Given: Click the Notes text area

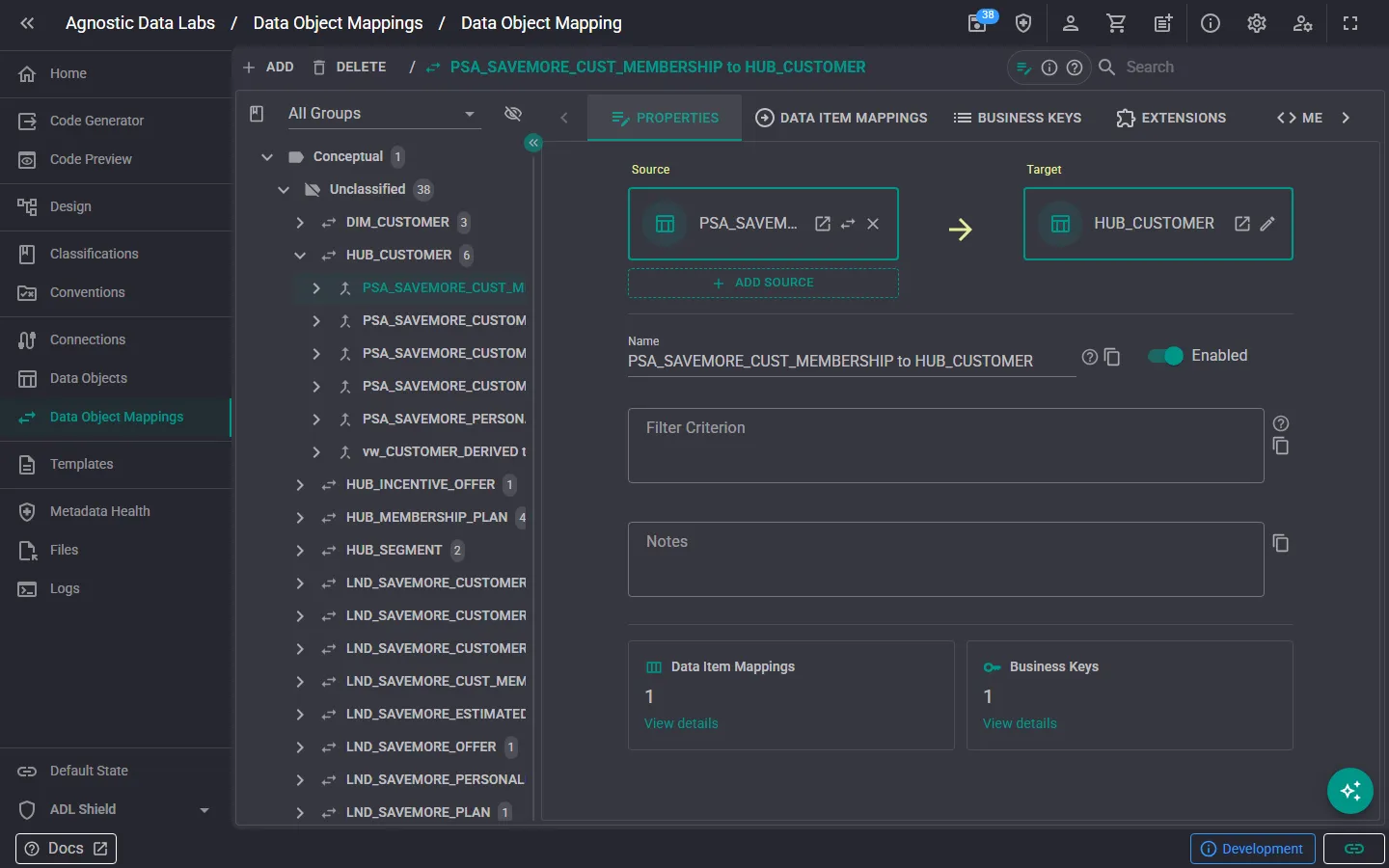Looking at the screenshot, I should click(x=945, y=559).
